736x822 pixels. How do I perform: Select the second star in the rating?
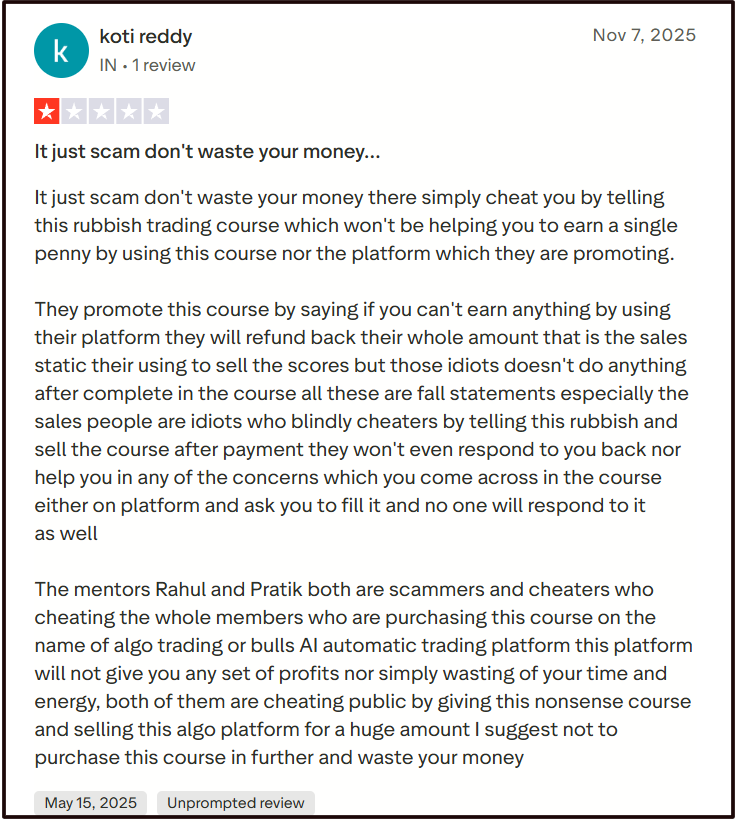point(74,111)
